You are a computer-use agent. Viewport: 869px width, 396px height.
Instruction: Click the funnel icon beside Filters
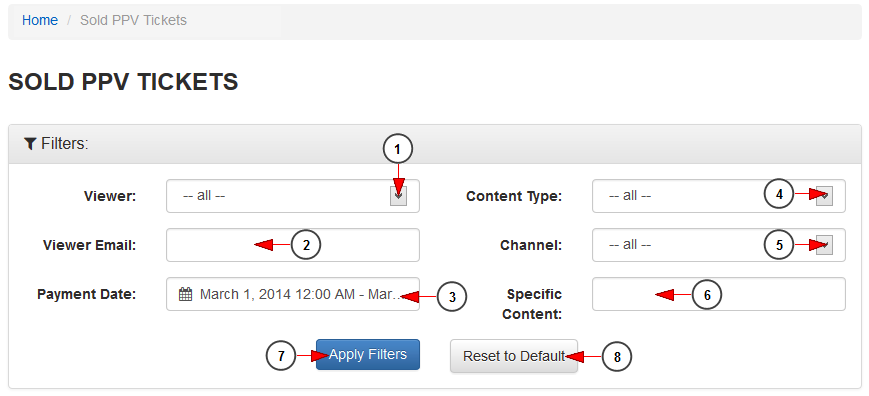tap(30, 144)
